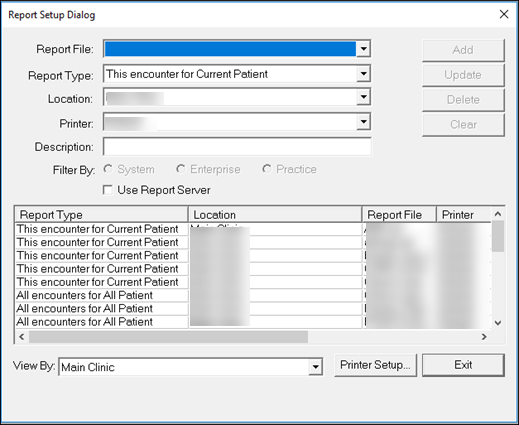
Task: Click the Delete button
Action: click(463, 99)
